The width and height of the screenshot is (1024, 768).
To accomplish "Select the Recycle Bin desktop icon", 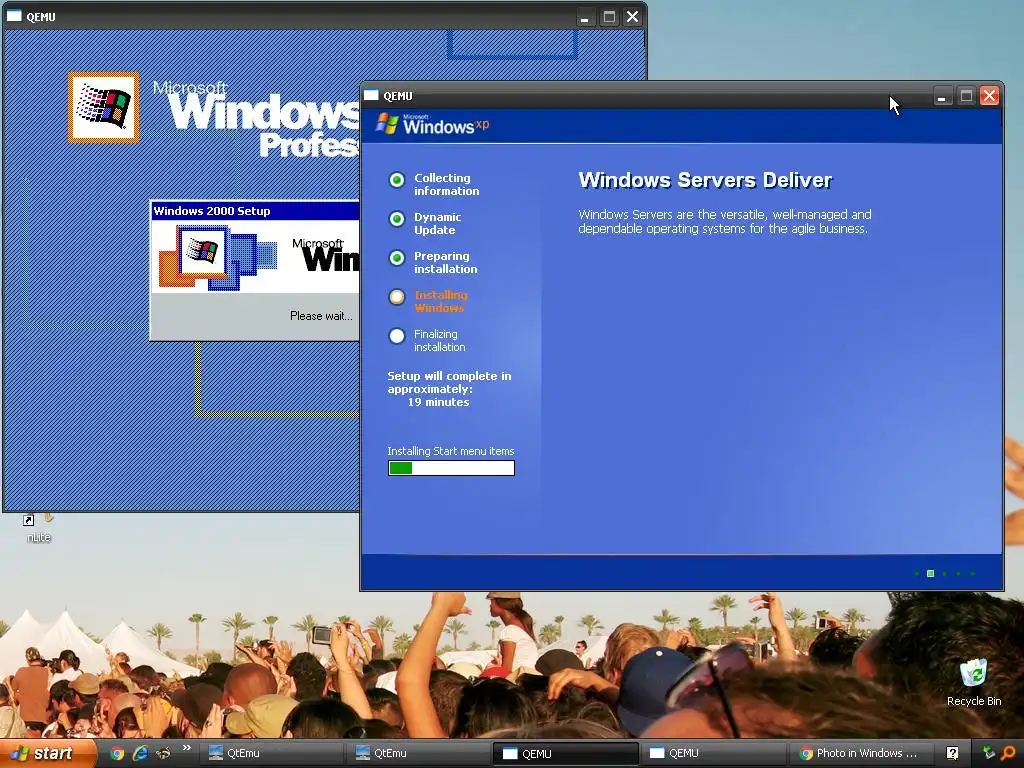I will point(974,683).
